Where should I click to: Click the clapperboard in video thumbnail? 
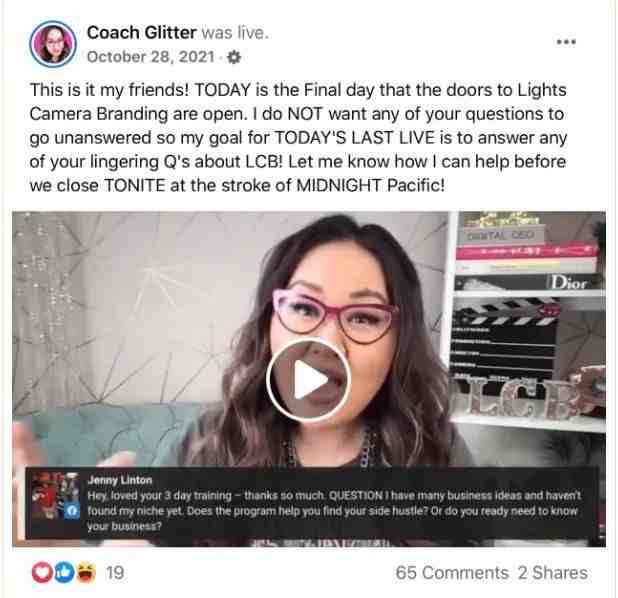(506, 336)
